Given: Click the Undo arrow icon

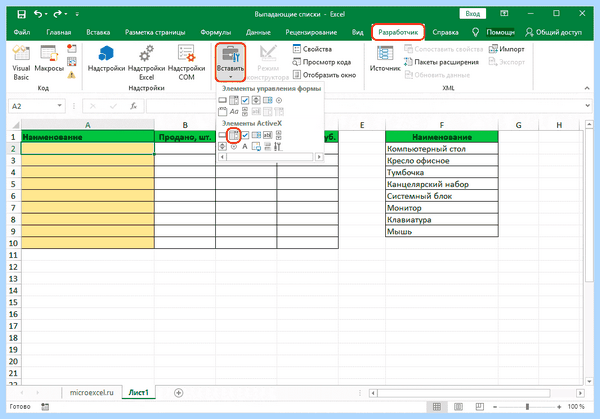Looking at the screenshot, I should [38, 14].
